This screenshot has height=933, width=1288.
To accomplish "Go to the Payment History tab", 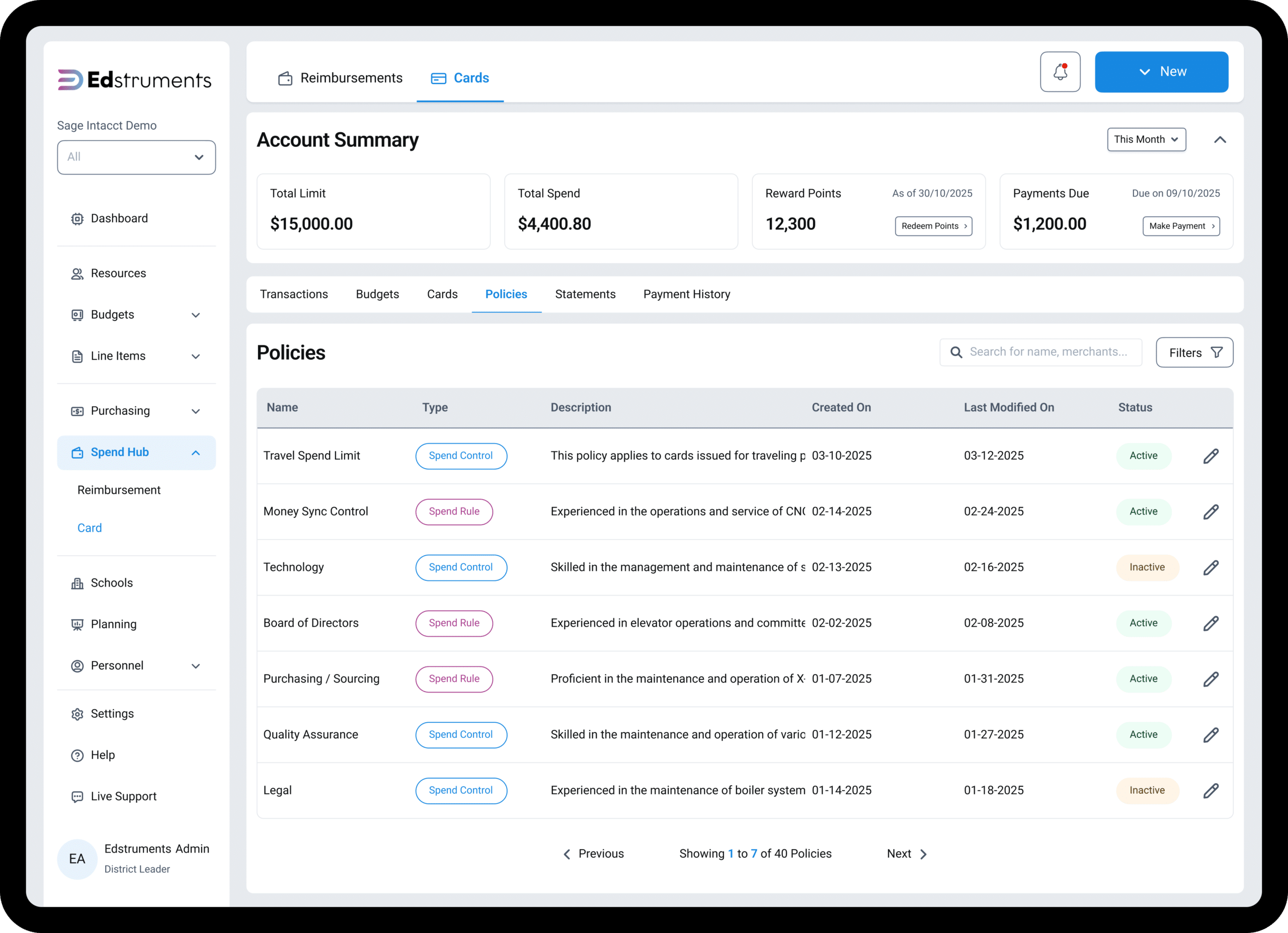I will click(686, 294).
